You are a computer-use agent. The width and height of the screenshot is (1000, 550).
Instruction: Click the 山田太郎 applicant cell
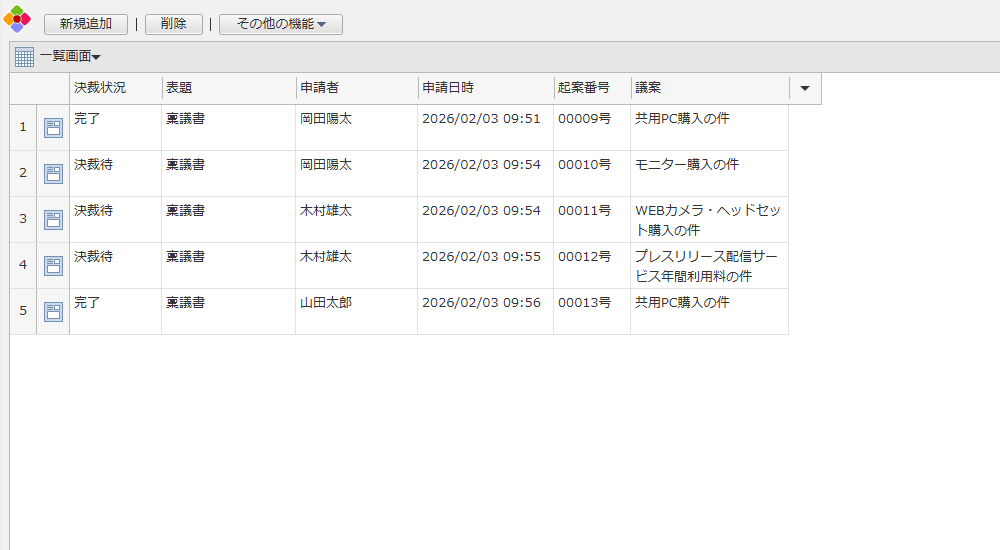click(326, 303)
